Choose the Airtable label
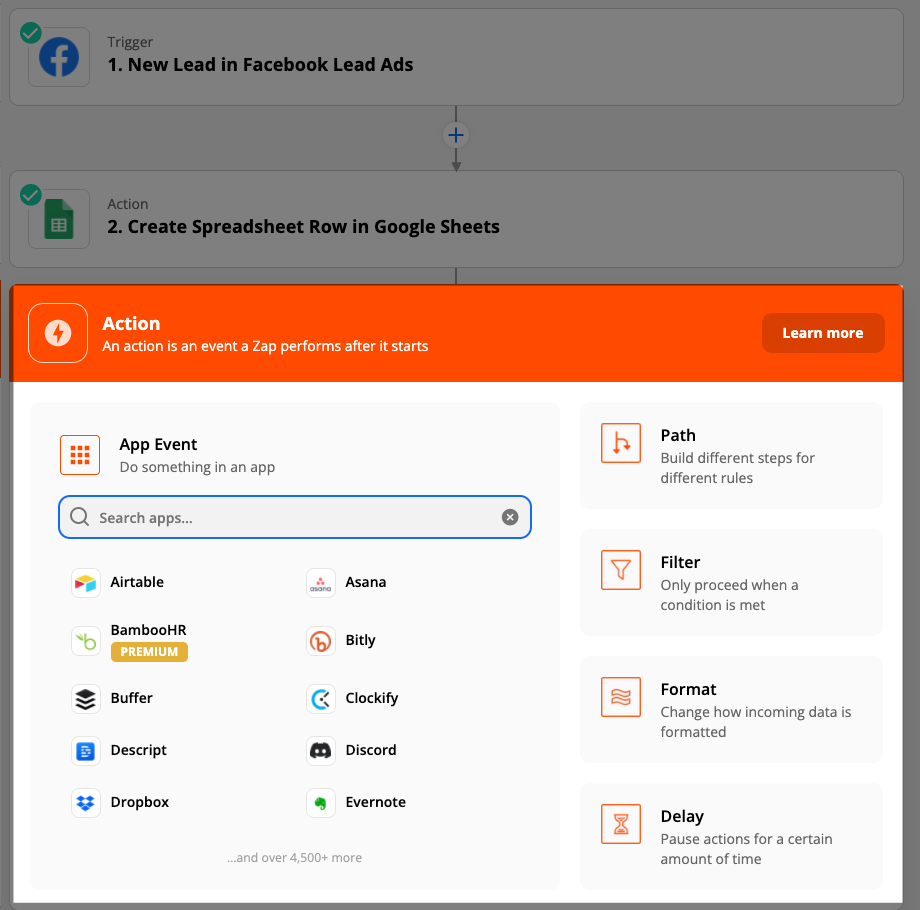 pos(137,582)
